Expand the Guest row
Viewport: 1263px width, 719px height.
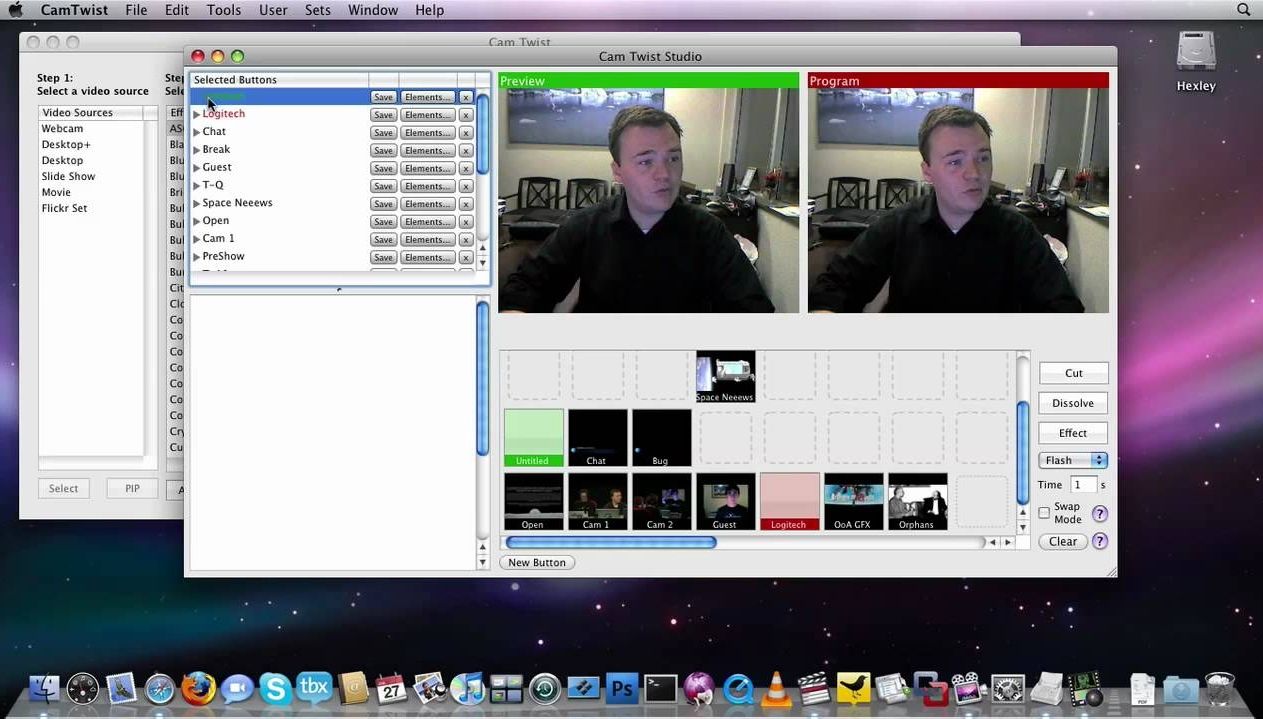tap(196, 168)
